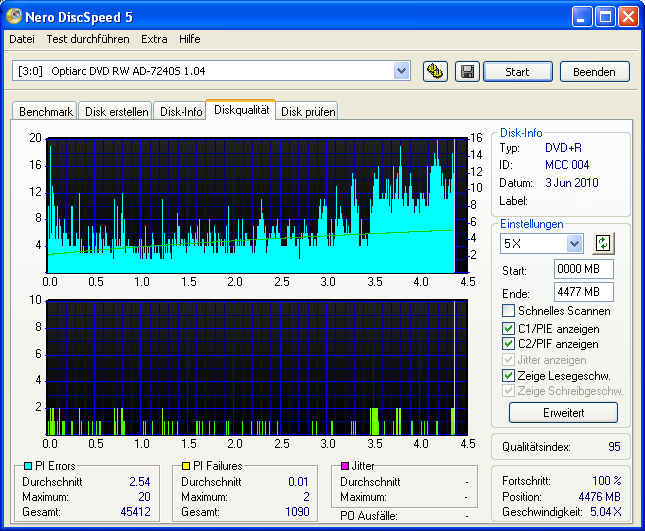Switch to the Disk prüfen tab

tap(308, 111)
